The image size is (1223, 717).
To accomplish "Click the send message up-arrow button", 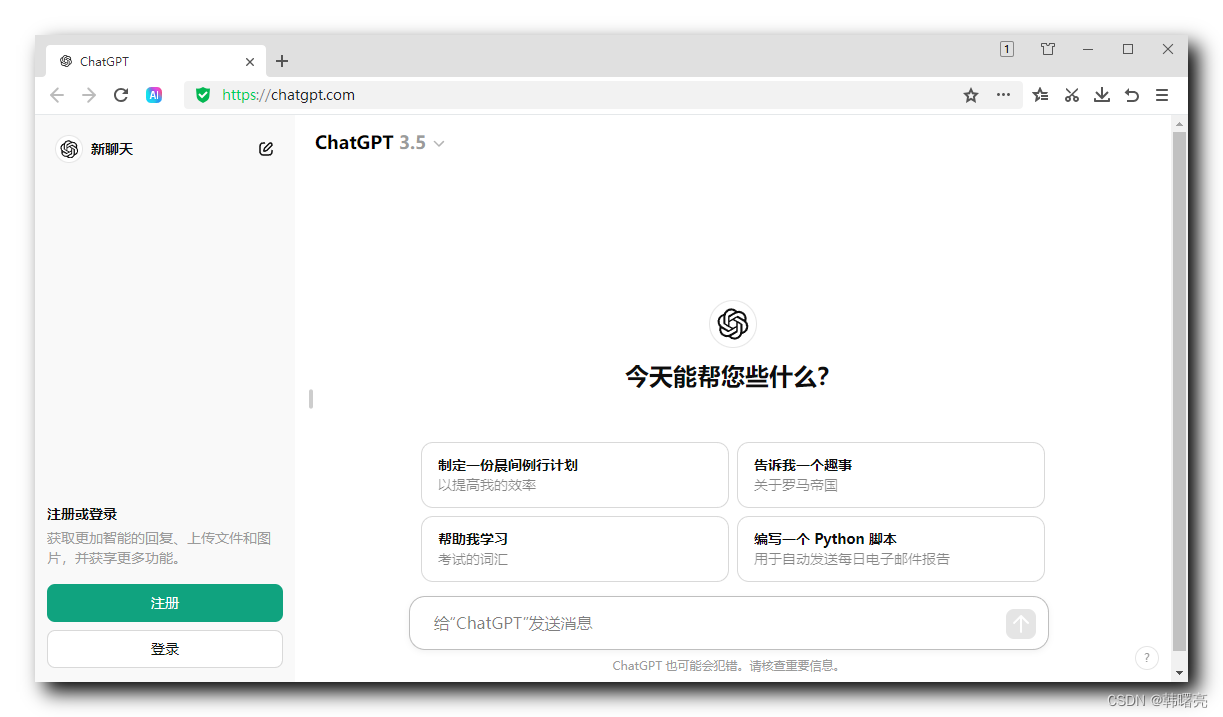I will pos(1021,624).
